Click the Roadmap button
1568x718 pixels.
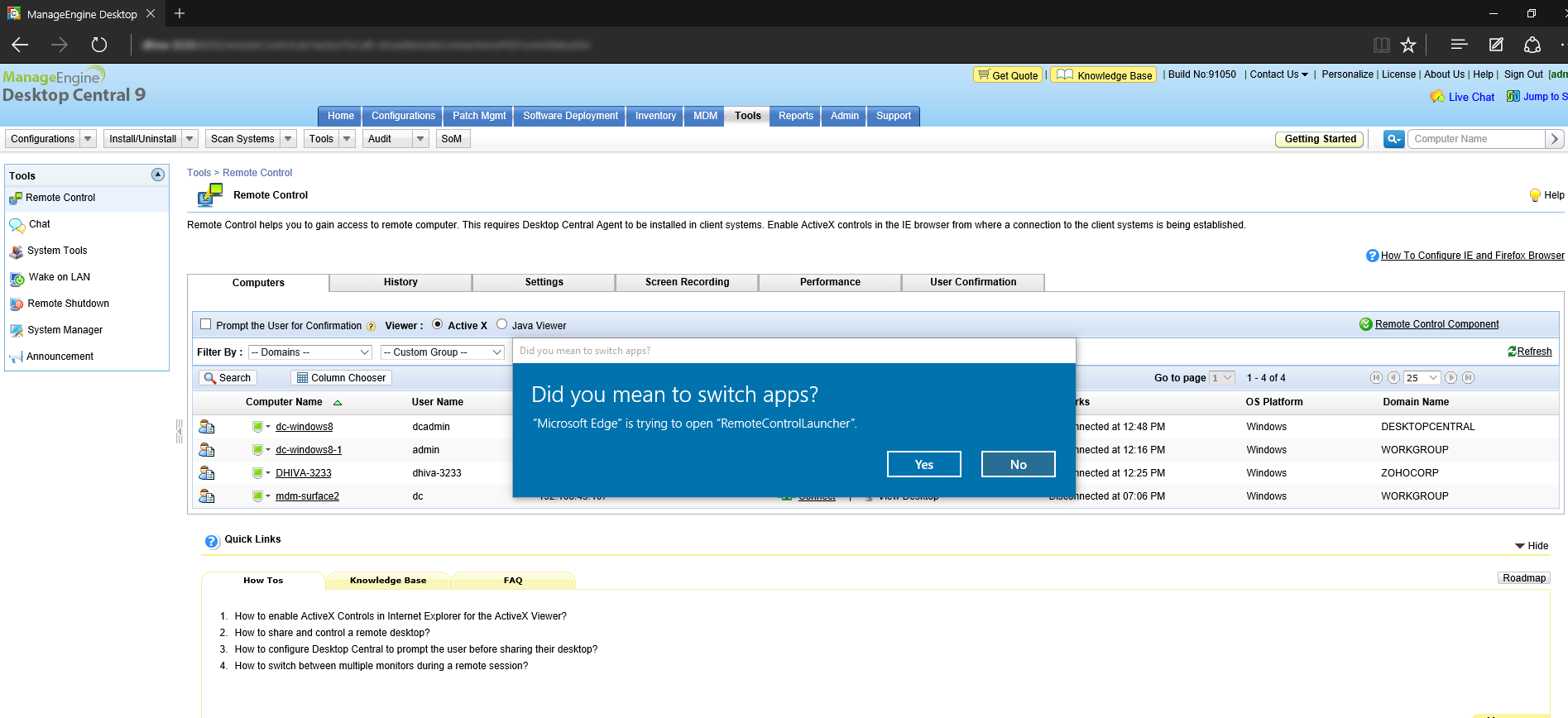[1524, 578]
